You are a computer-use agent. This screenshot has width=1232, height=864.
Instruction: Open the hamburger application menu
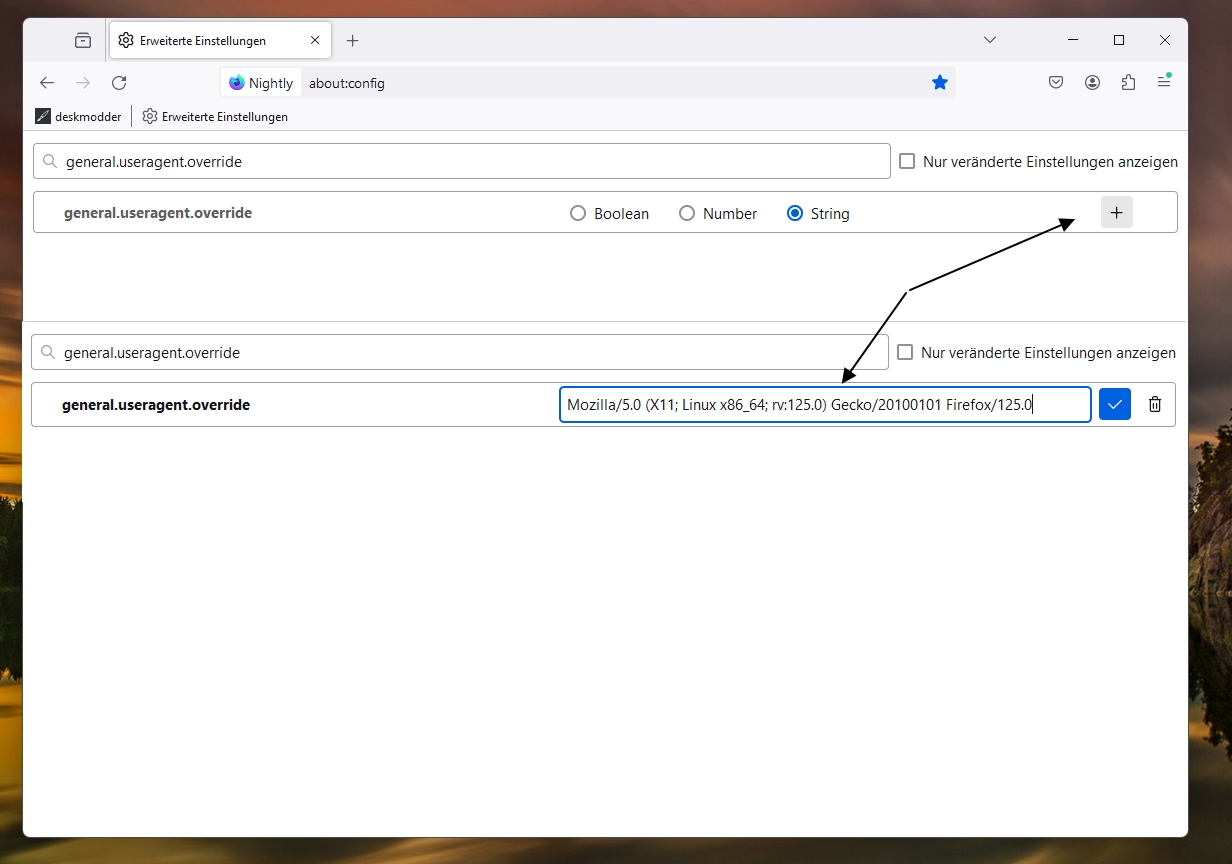click(x=1164, y=83)
